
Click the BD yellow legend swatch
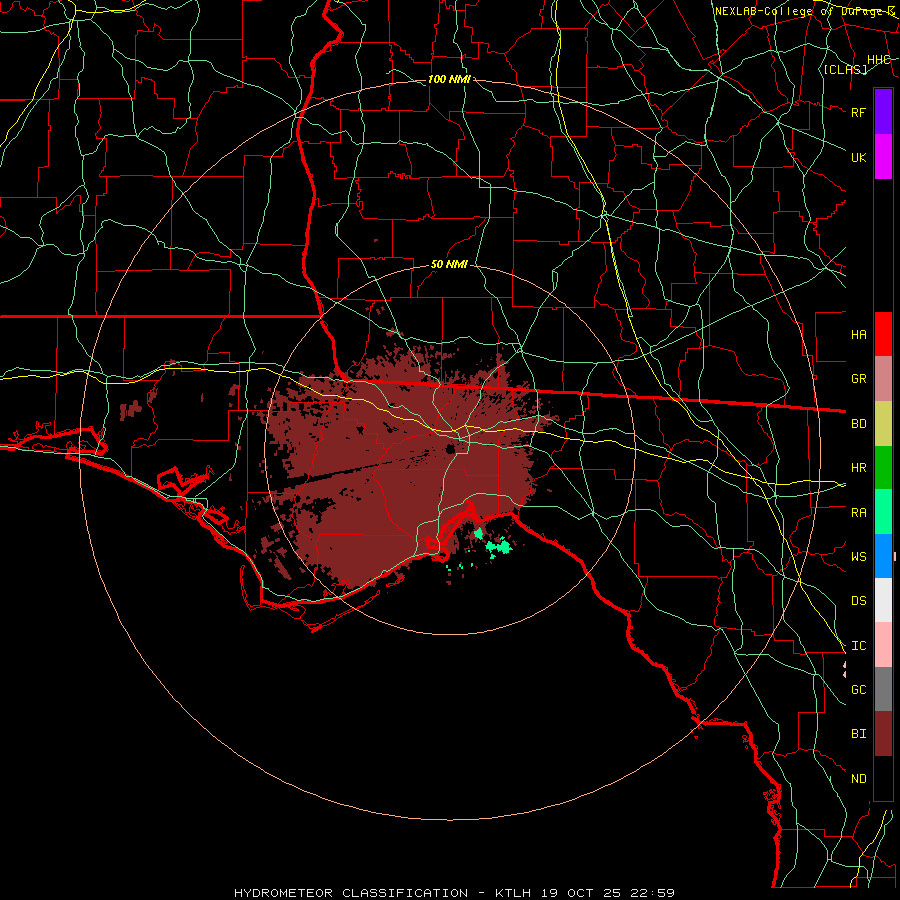(x=883, y=424)
